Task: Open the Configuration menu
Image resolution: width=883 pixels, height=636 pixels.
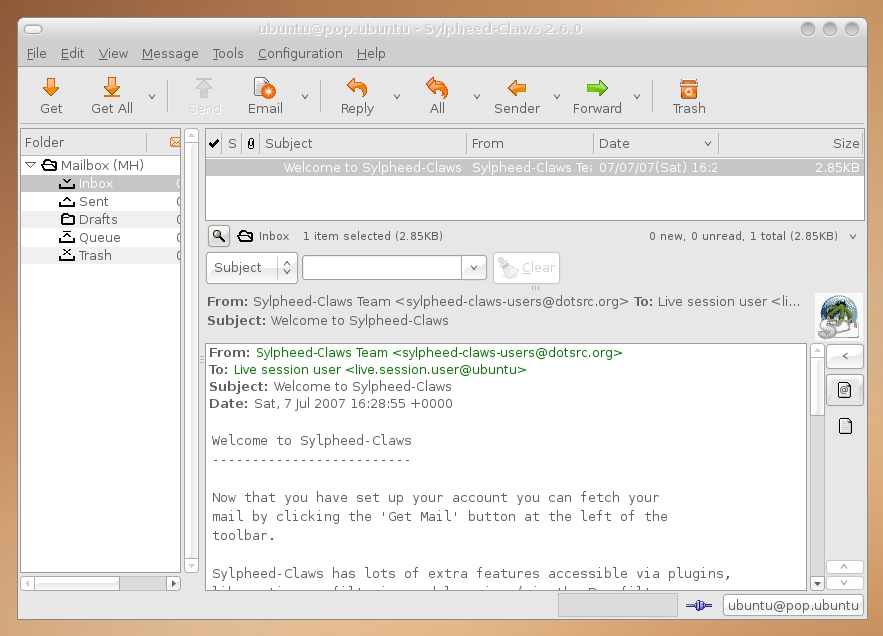Action: pyautogui.click(x=300, y=54)
